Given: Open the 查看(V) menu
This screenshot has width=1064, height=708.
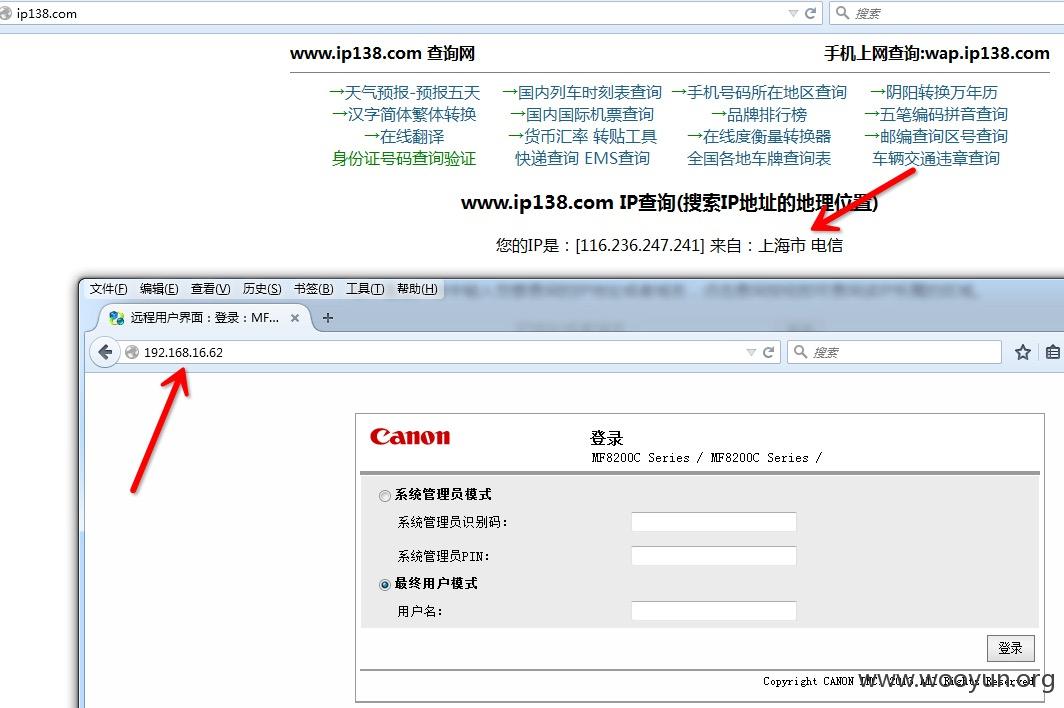Looking at the screenshot, I should (x=210, y=288).
